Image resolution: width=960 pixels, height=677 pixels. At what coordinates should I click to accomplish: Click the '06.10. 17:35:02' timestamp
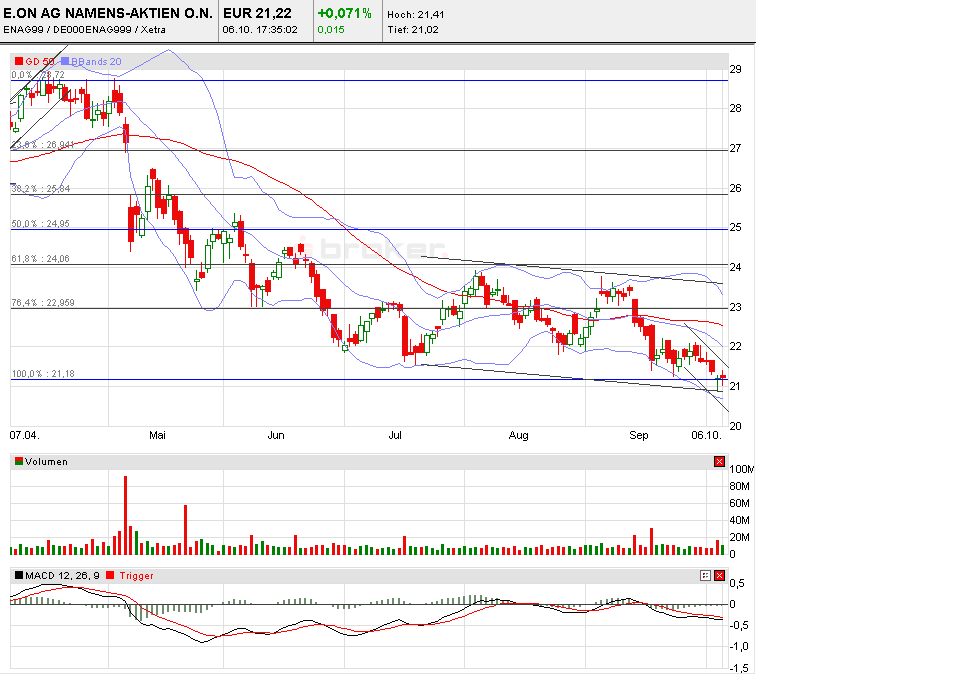point(260,29)
